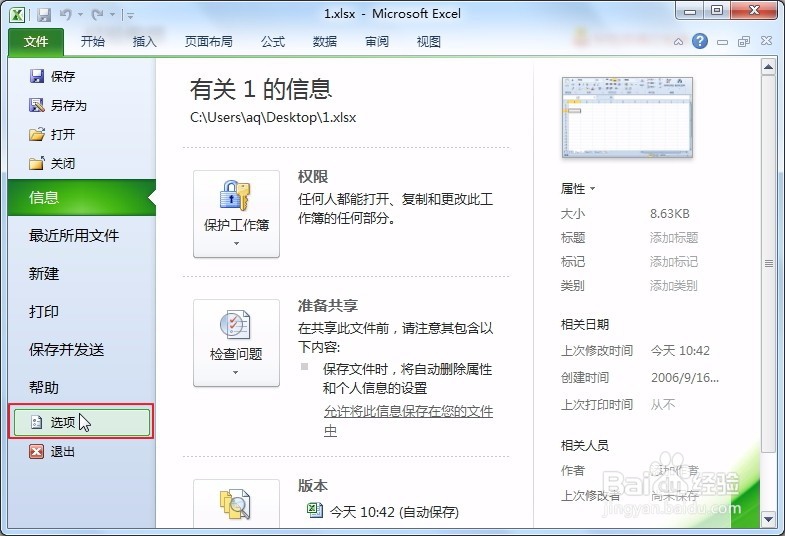
Task: Click the lock and key icon
Action: (235, 195)
